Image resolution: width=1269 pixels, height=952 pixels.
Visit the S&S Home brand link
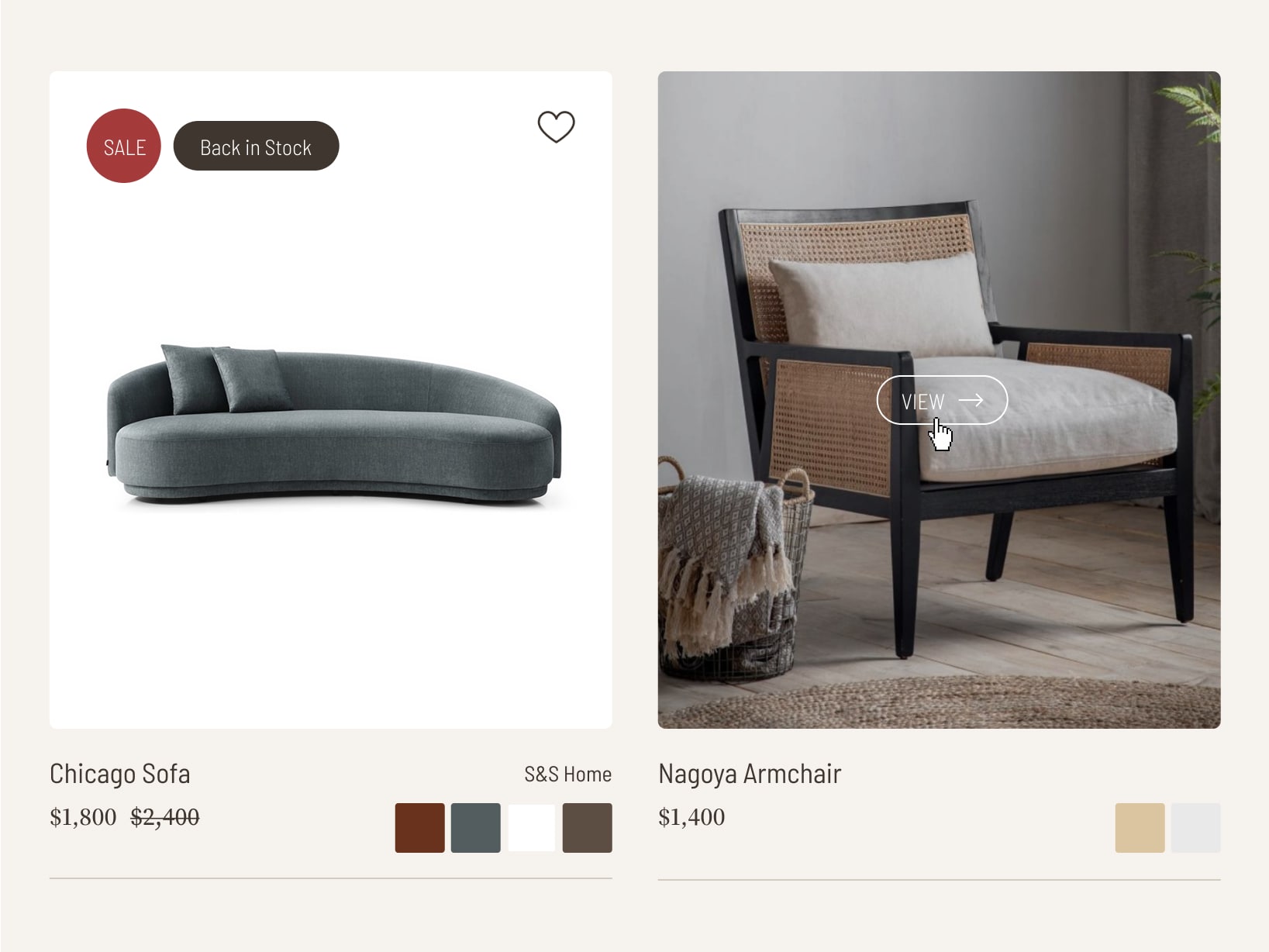(568, 774)
